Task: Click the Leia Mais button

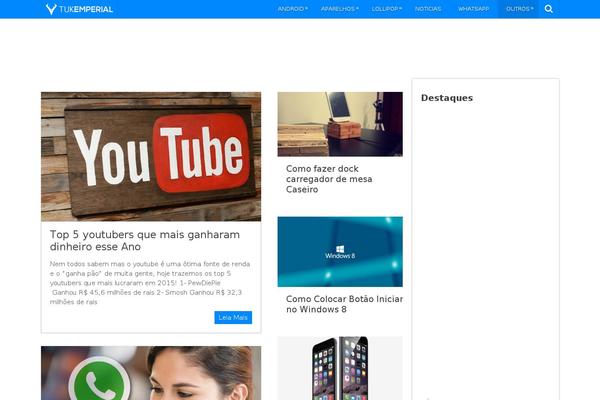Action: 233,317
